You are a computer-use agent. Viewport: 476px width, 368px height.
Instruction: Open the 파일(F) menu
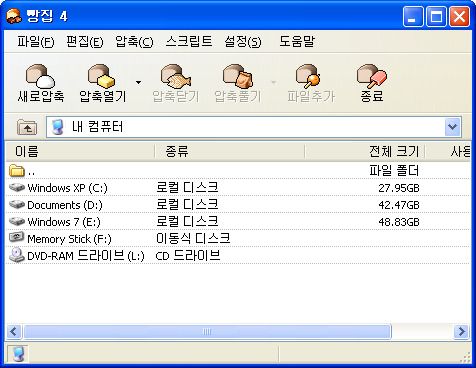pos(36,42)
